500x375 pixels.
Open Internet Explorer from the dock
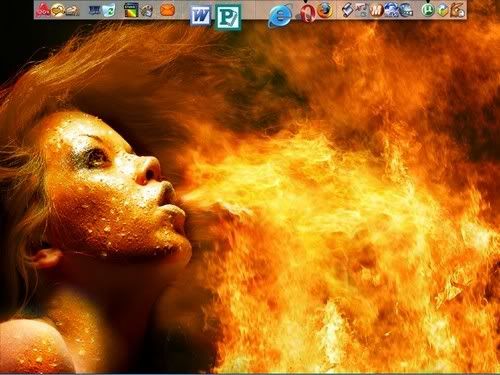280,16
